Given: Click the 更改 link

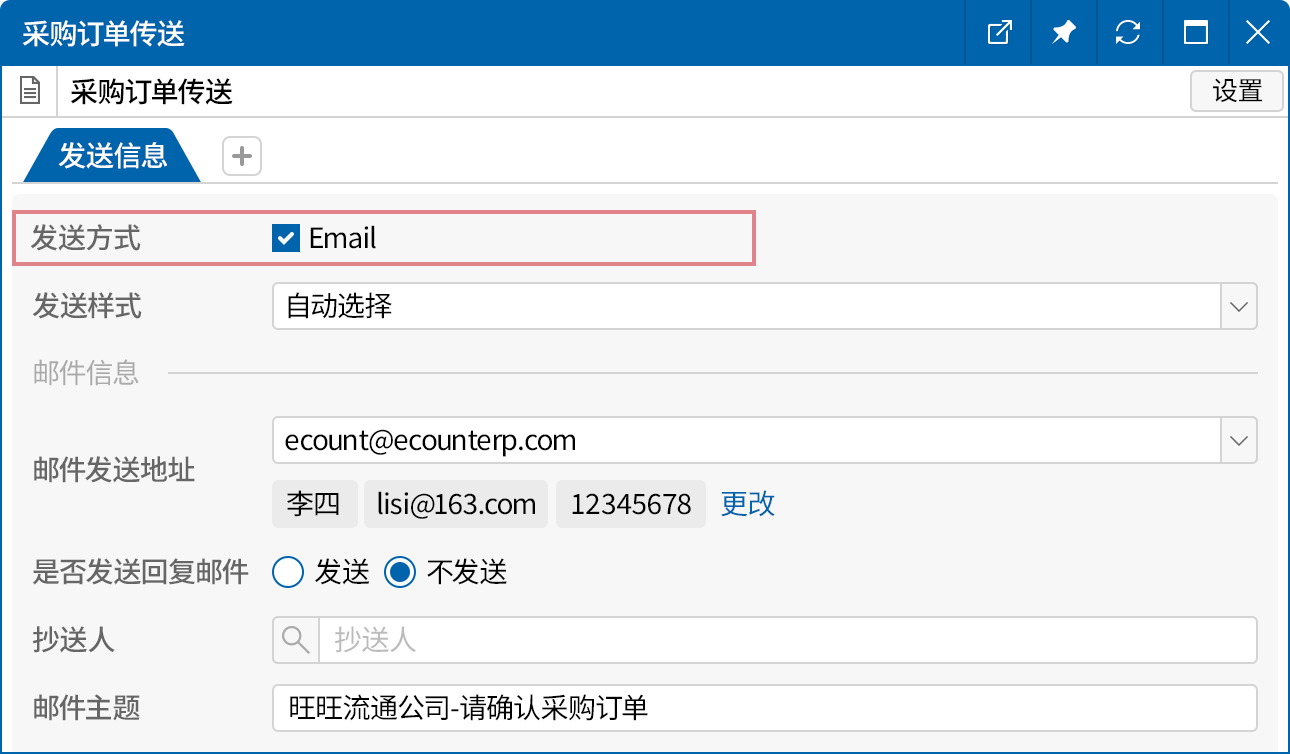Looking at the screenshot, I should pos(747,503).
